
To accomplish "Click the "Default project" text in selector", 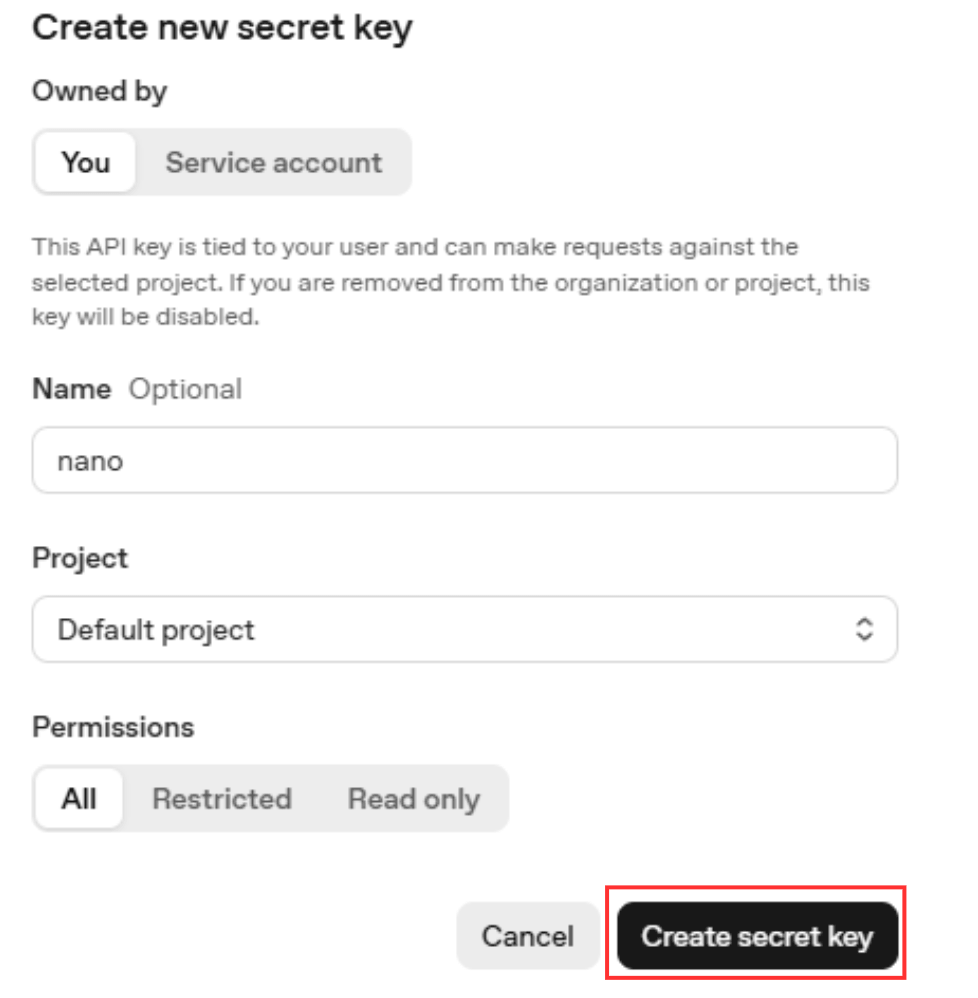I will (156, 630).
